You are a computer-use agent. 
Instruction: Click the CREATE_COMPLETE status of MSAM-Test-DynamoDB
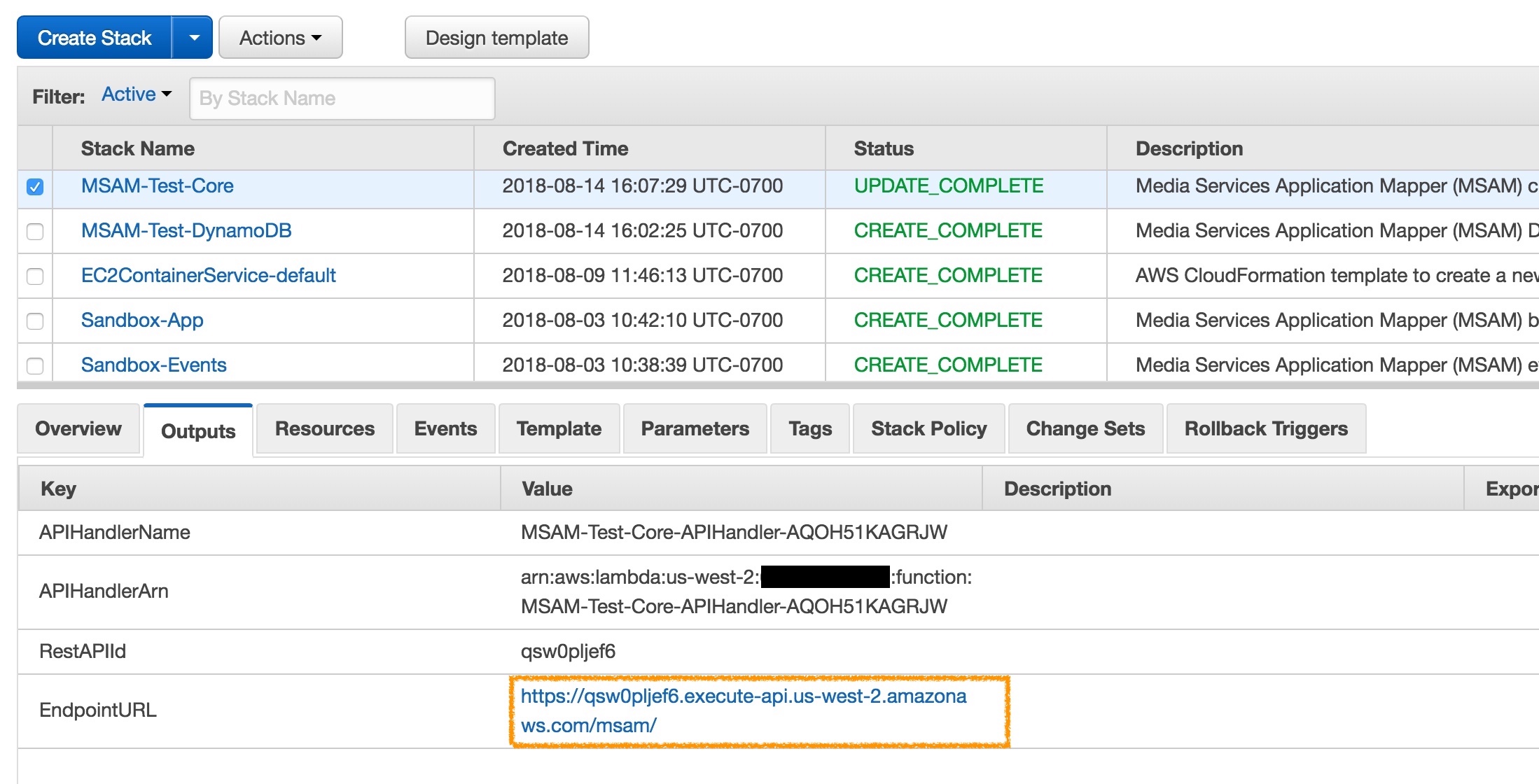948,231
